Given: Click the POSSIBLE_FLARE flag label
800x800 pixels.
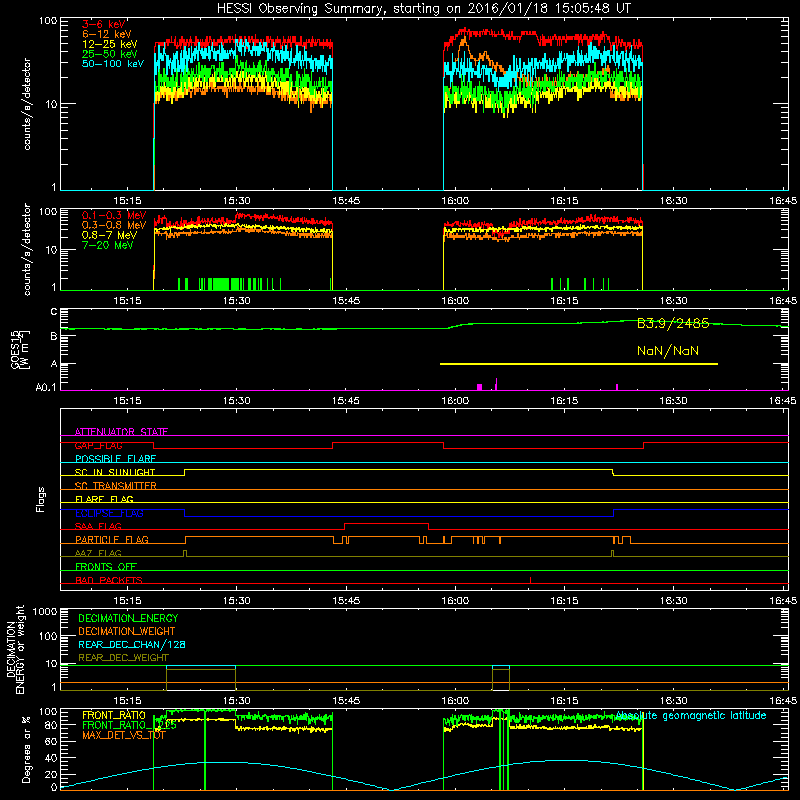Looking at the screenshot, I should point(115,459).
